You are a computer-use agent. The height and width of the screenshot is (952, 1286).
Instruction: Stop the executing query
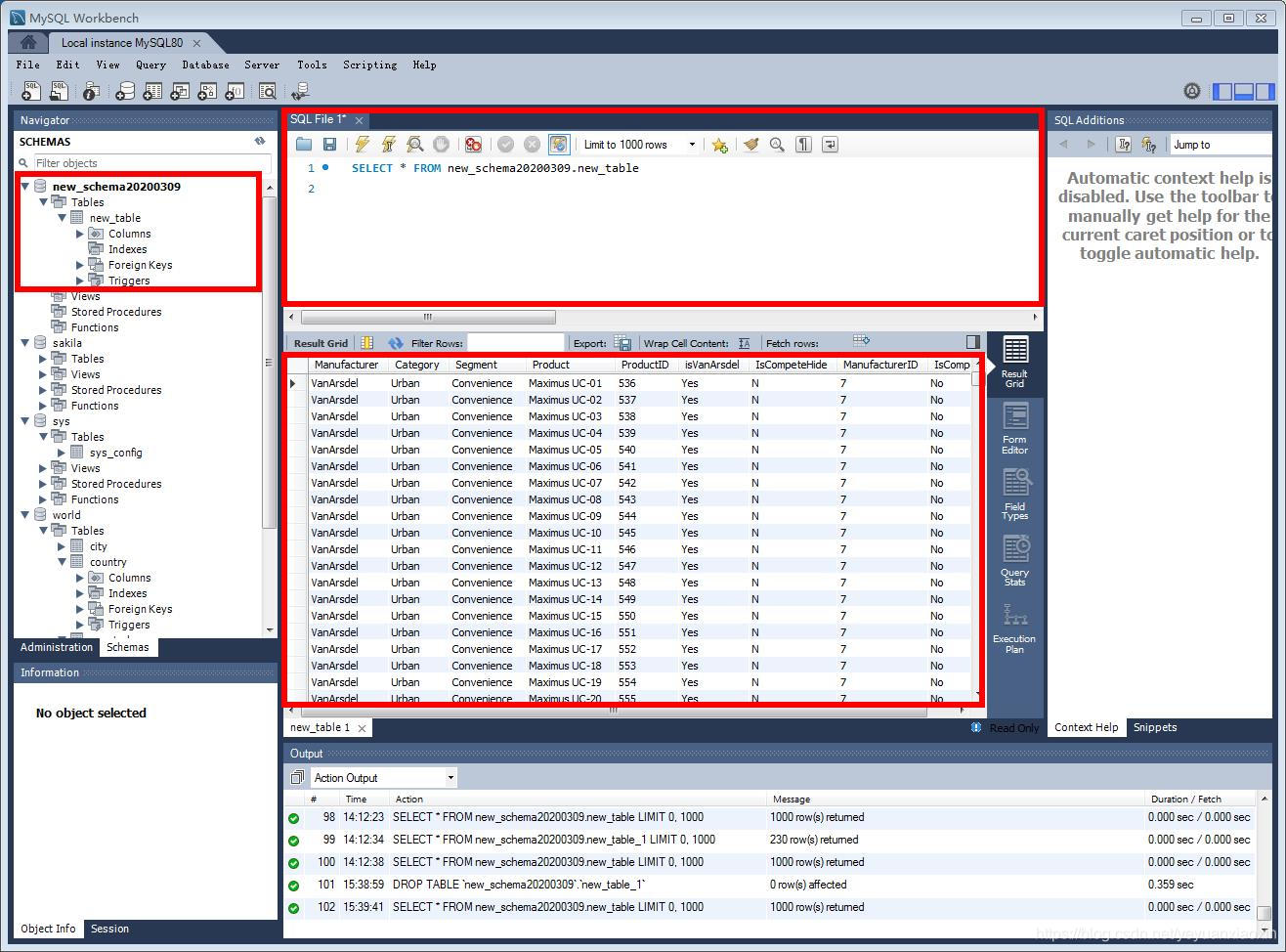pyautogui.click(x=442, y=145)
